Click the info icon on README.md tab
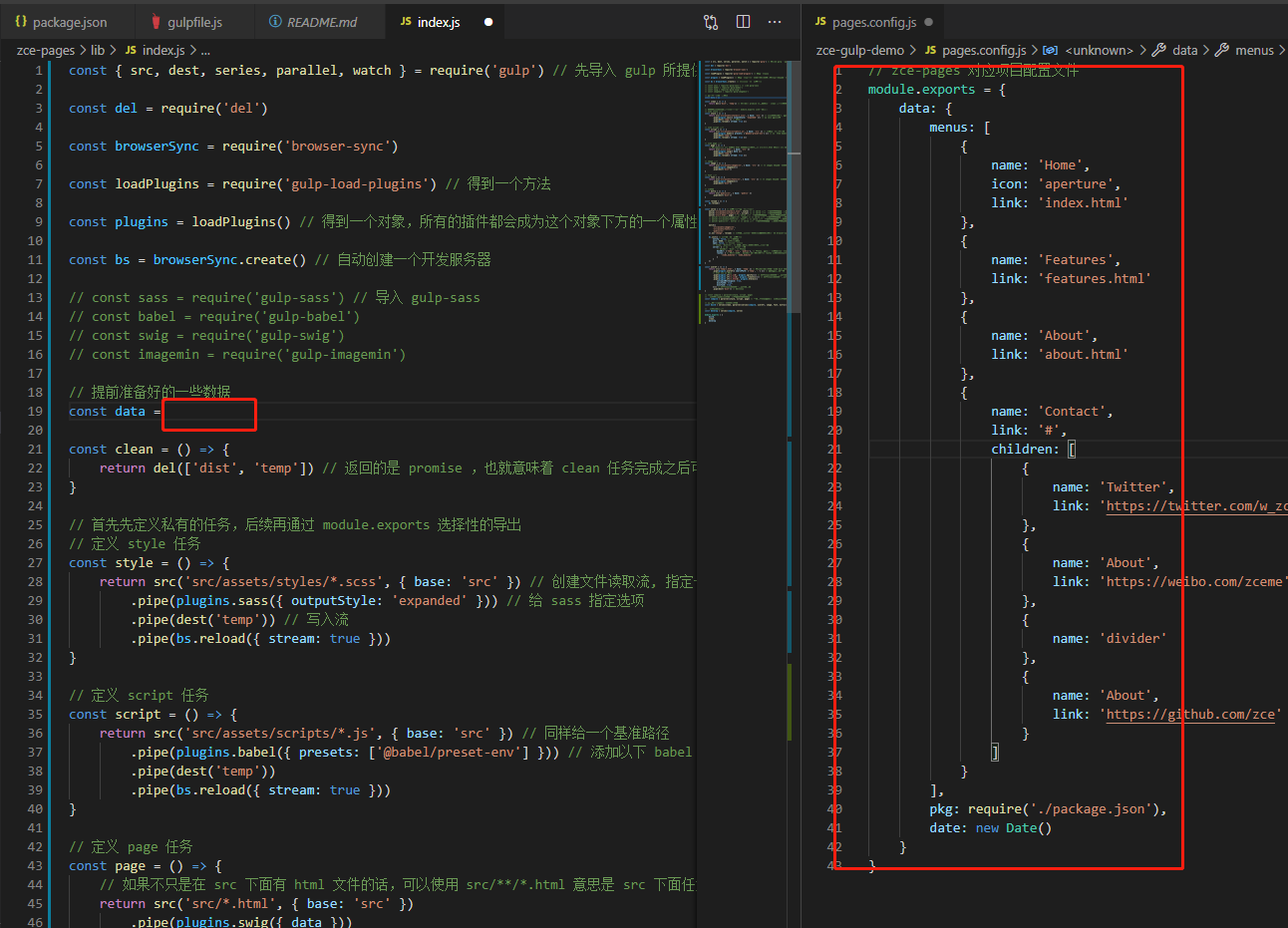 click(275, 22)
